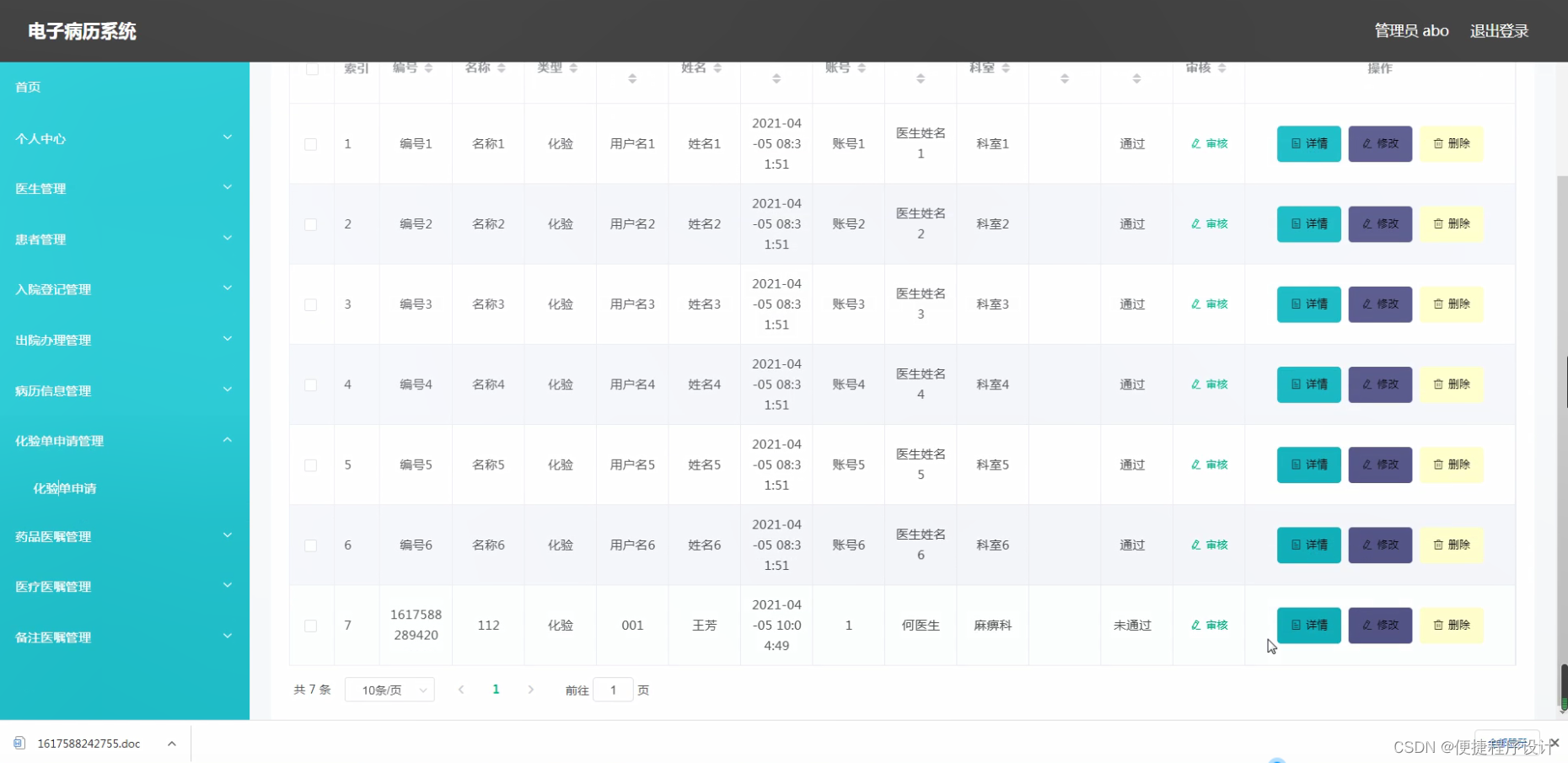Sort by 审核 column arrows
Image resolution: width=1568 pixels, height=763 pixels.
click(x=1222, y=68)
